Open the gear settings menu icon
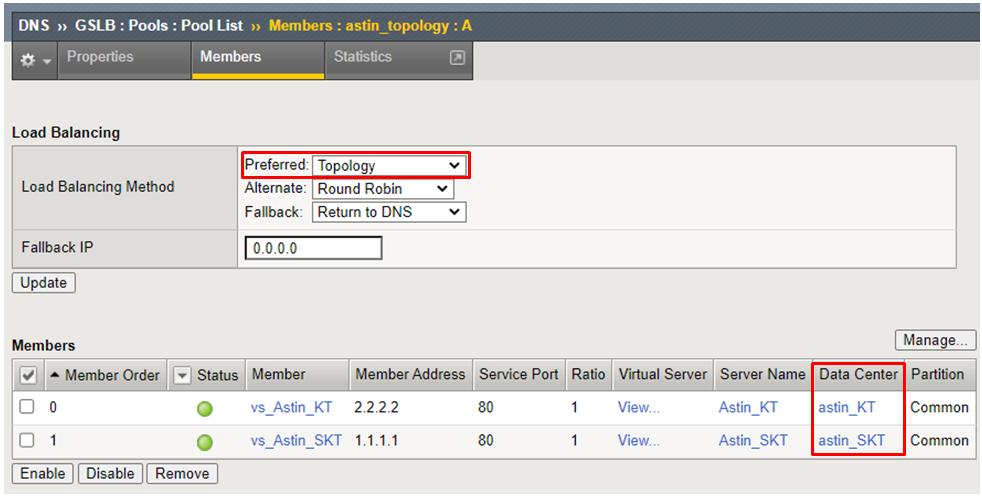 (x=35, y=61)
